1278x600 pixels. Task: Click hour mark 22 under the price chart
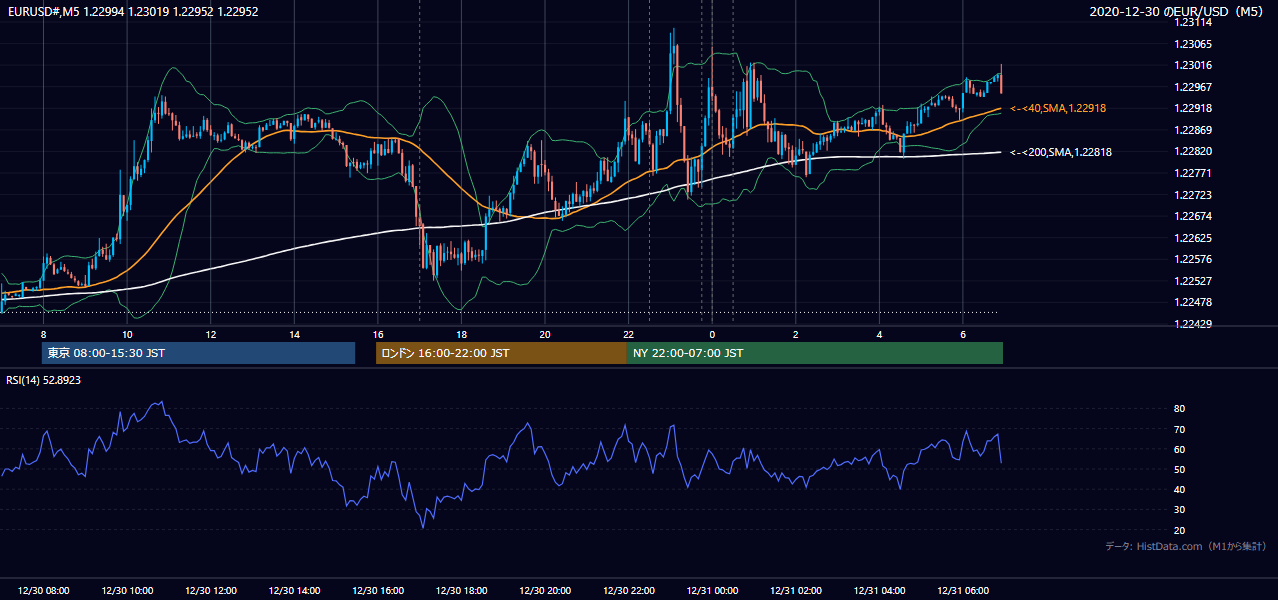click(x=628, y=333)
